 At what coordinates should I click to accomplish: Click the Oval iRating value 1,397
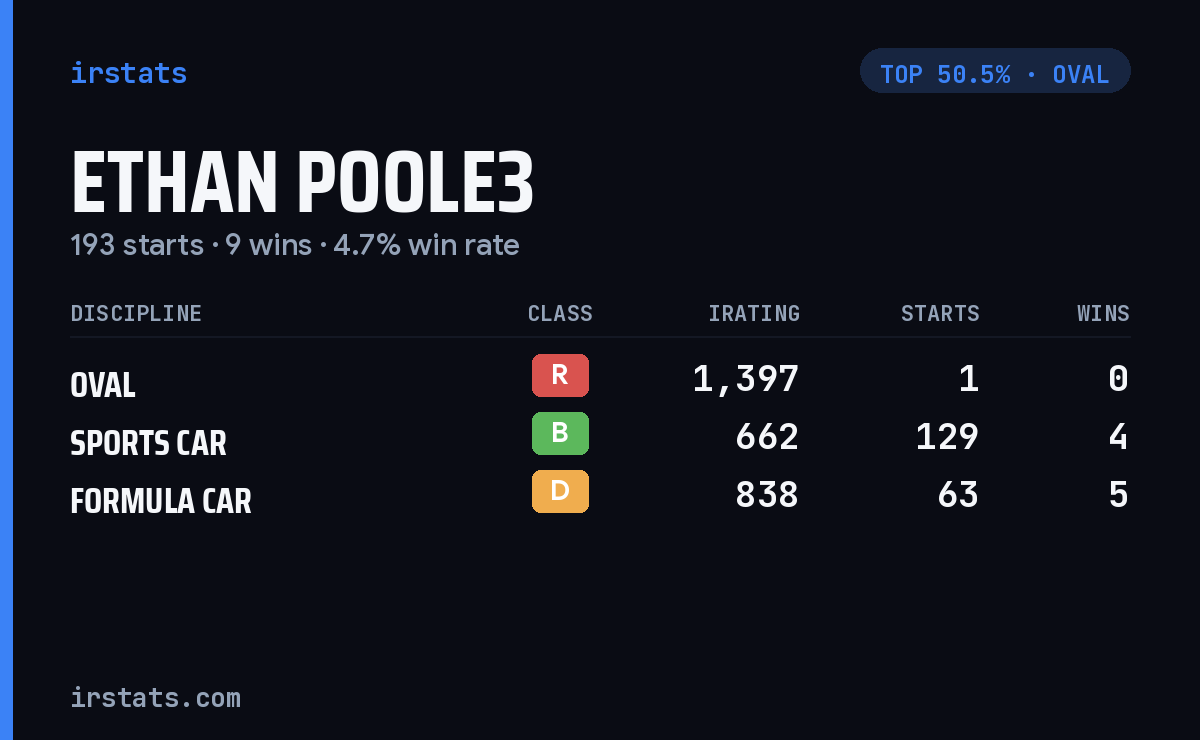point(746,379)
